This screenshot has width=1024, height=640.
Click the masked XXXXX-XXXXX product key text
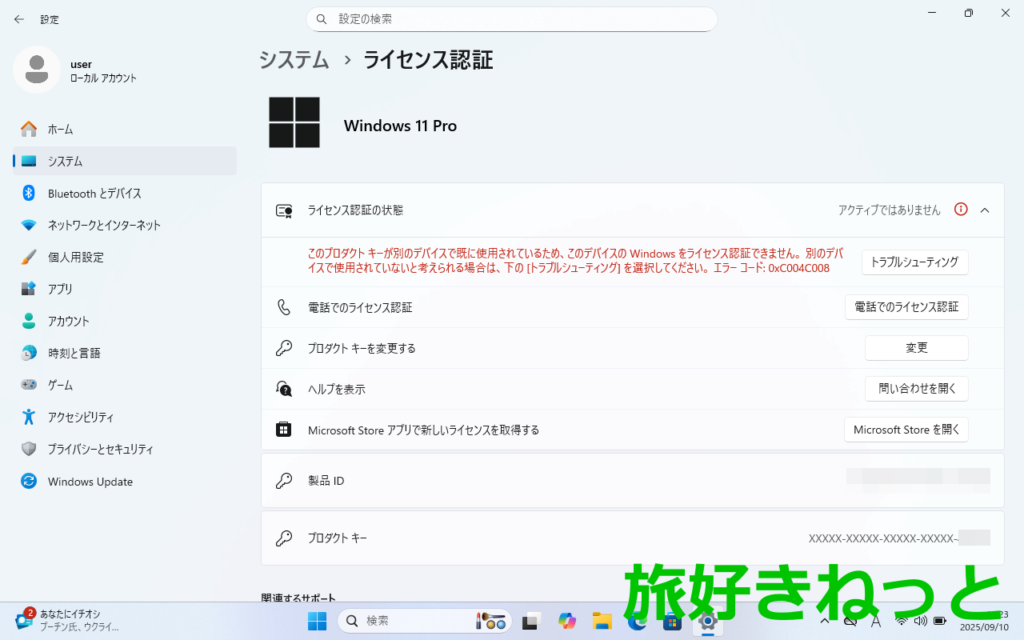(x=883, y=539)
